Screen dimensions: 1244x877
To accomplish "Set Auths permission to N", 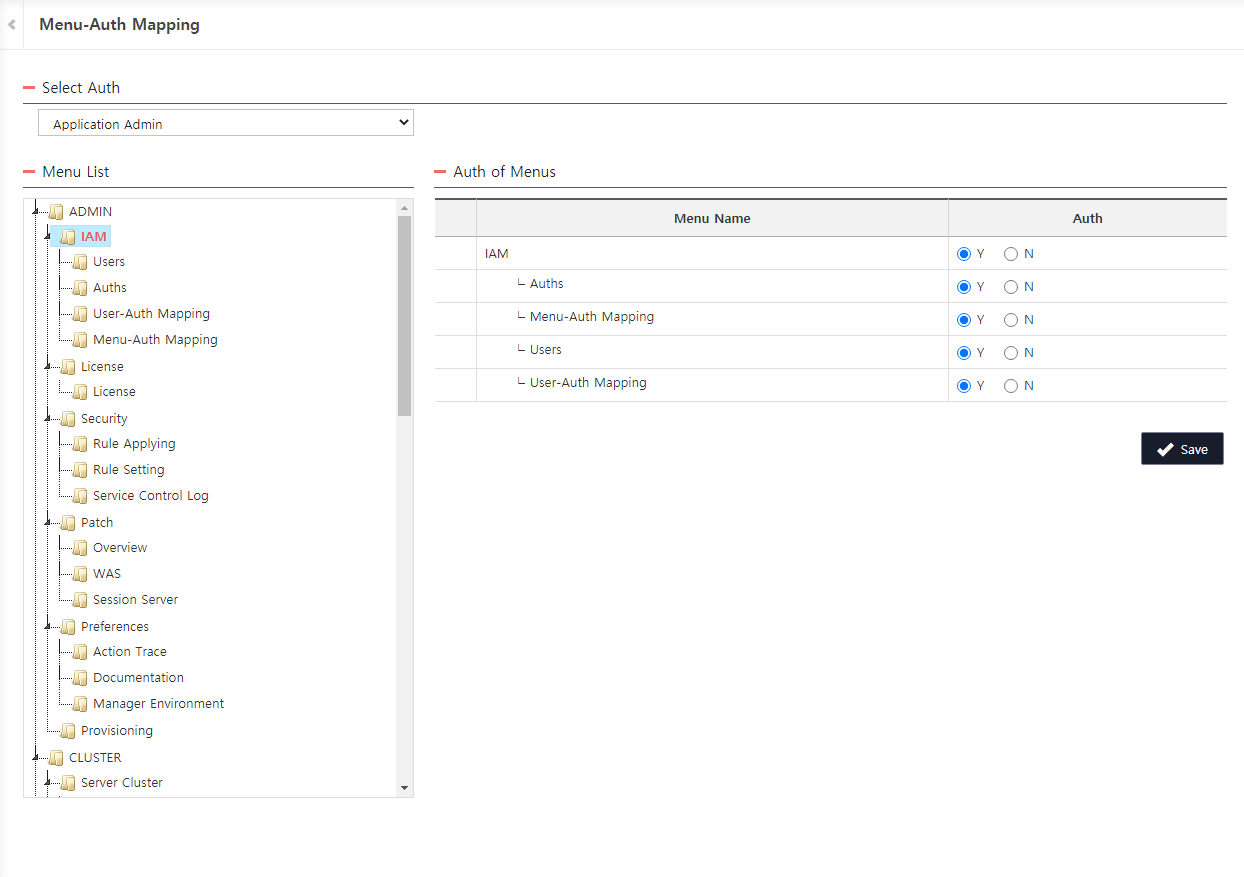I will pos(1010,286).
